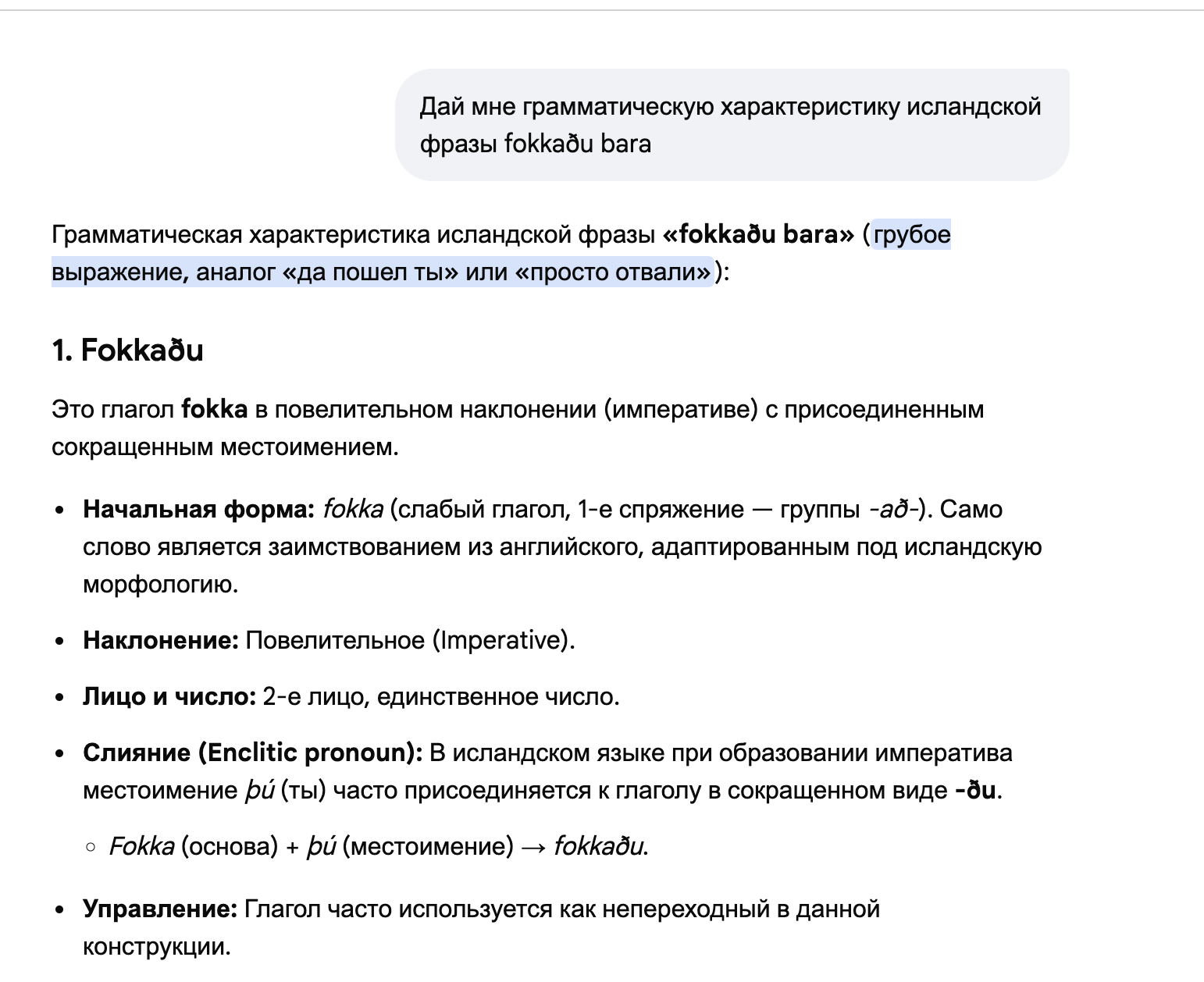Click the text "Повелительное (Imperative)"
This screenshot has width=1204, height=982.
pyautogui.click(x=408, y=641)
